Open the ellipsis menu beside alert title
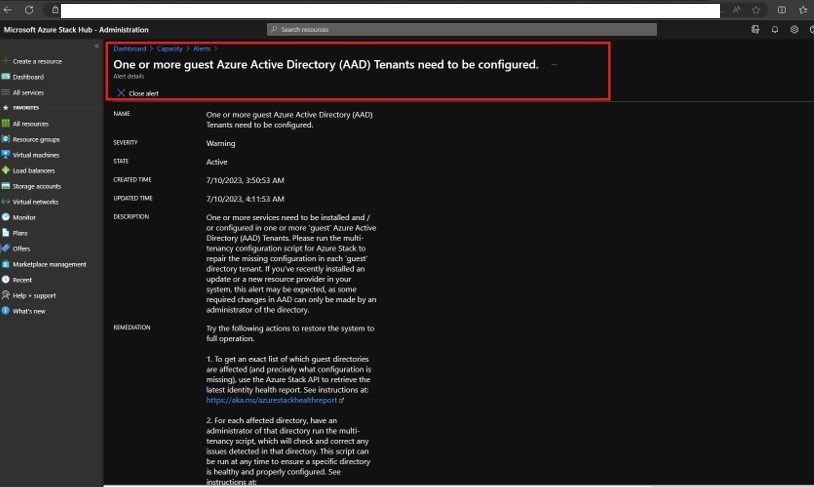Image resolution: width=814 pixels, height=487 pixels. pos(554,64)
